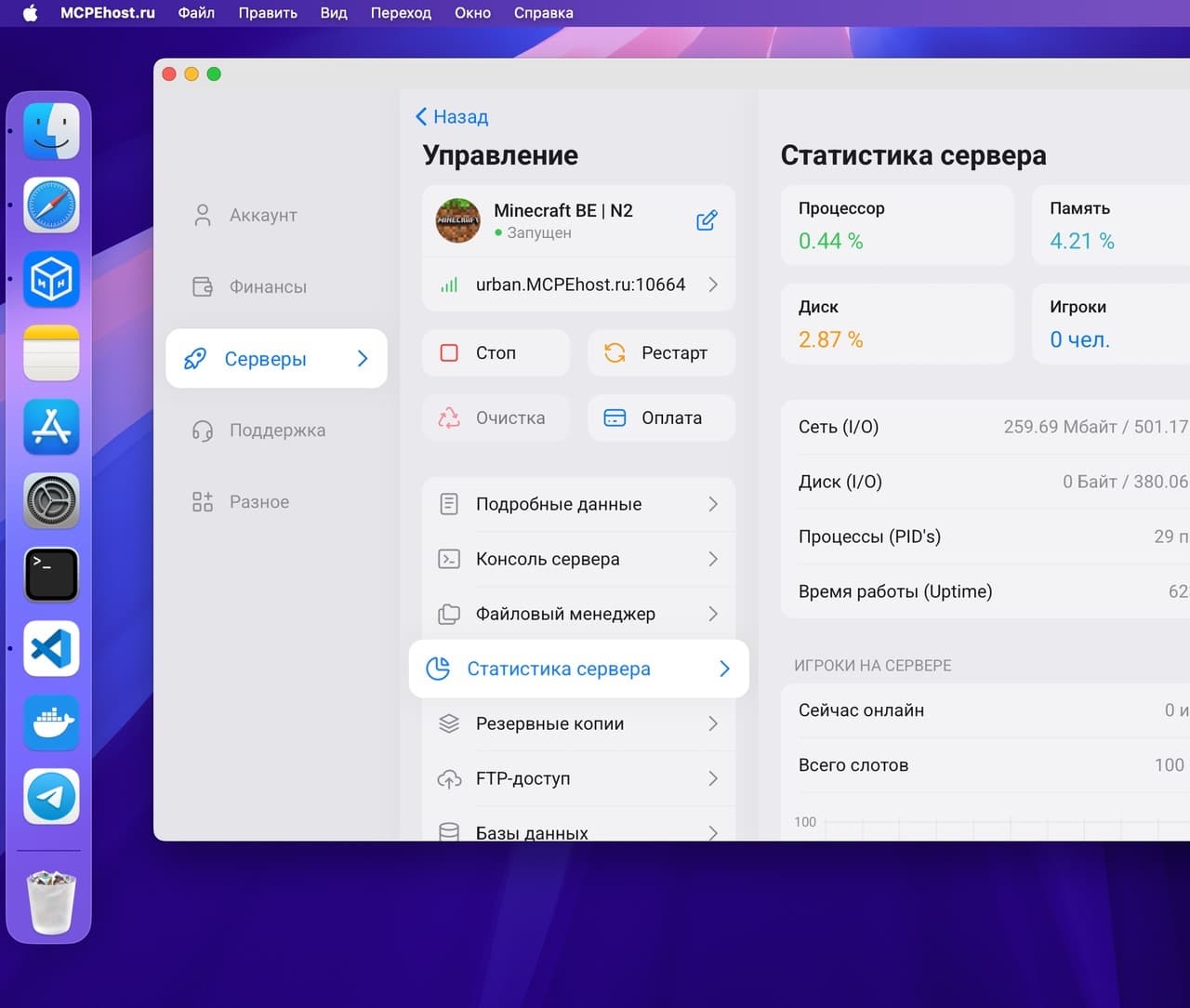Screen dimensions: 1190x1008
Task: Open Docker from the Dock
Action: 50,723
